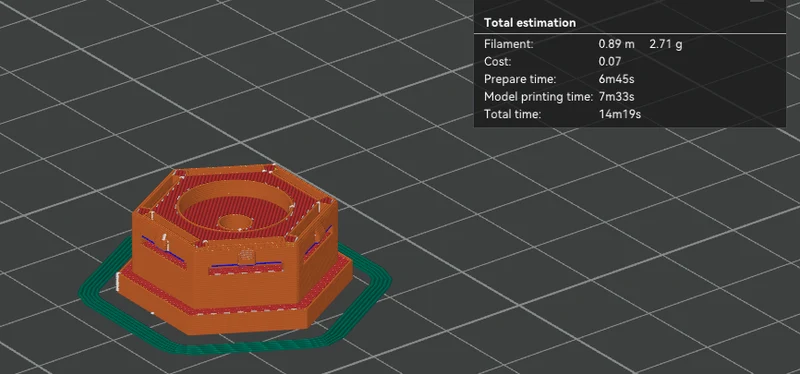800x374 pixels.
Task: Click the Filament label in estimation panel
Action: [x=509, y=44]
